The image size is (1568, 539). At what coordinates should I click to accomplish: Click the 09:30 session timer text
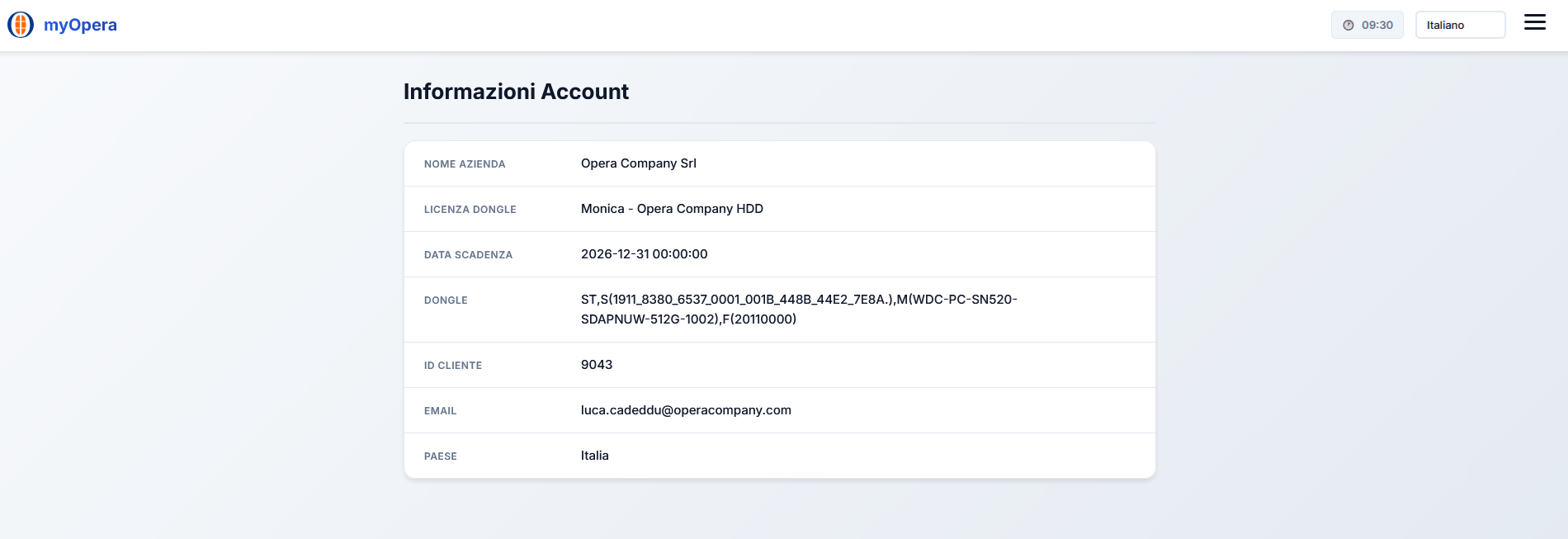1377,26
